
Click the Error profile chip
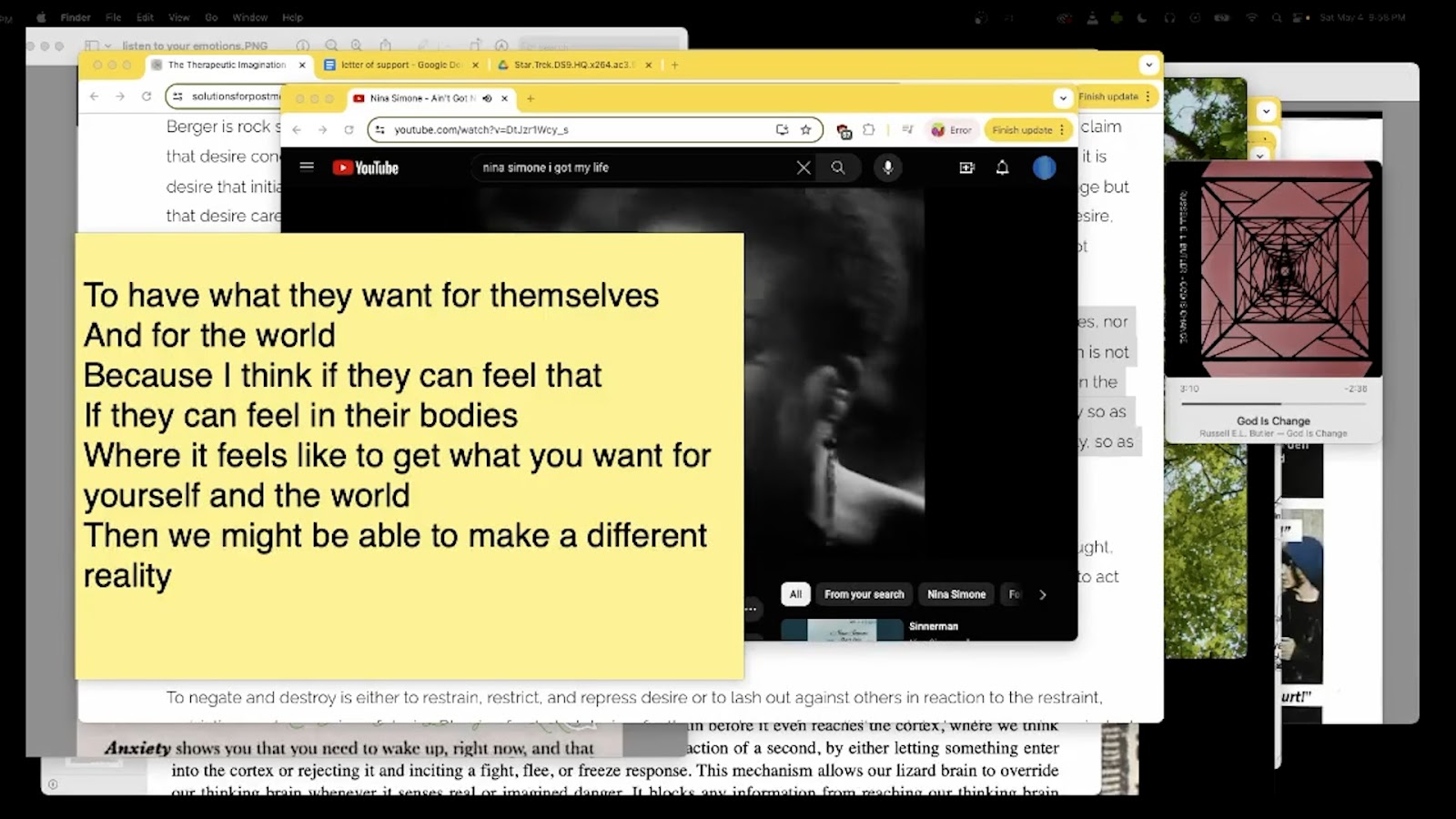pos(952,130)
